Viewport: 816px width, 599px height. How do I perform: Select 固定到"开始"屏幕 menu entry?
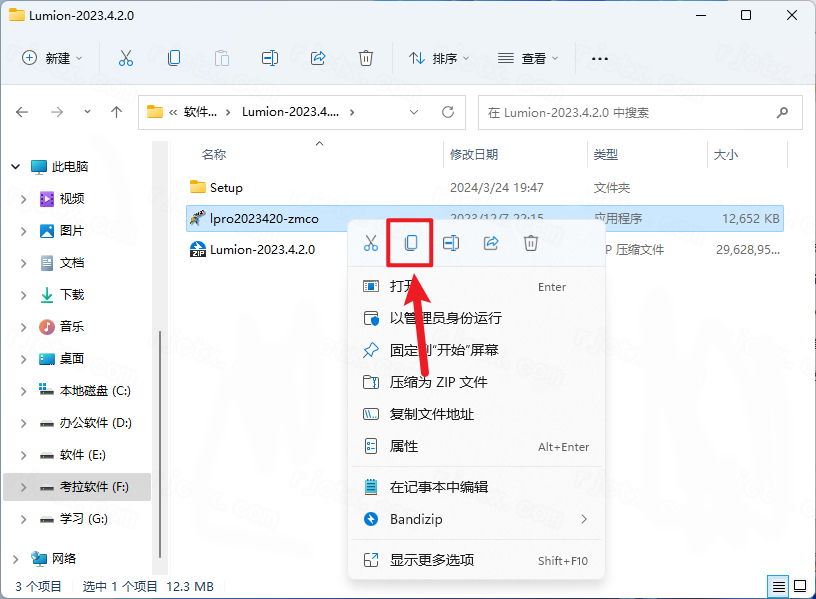[477, 350]
